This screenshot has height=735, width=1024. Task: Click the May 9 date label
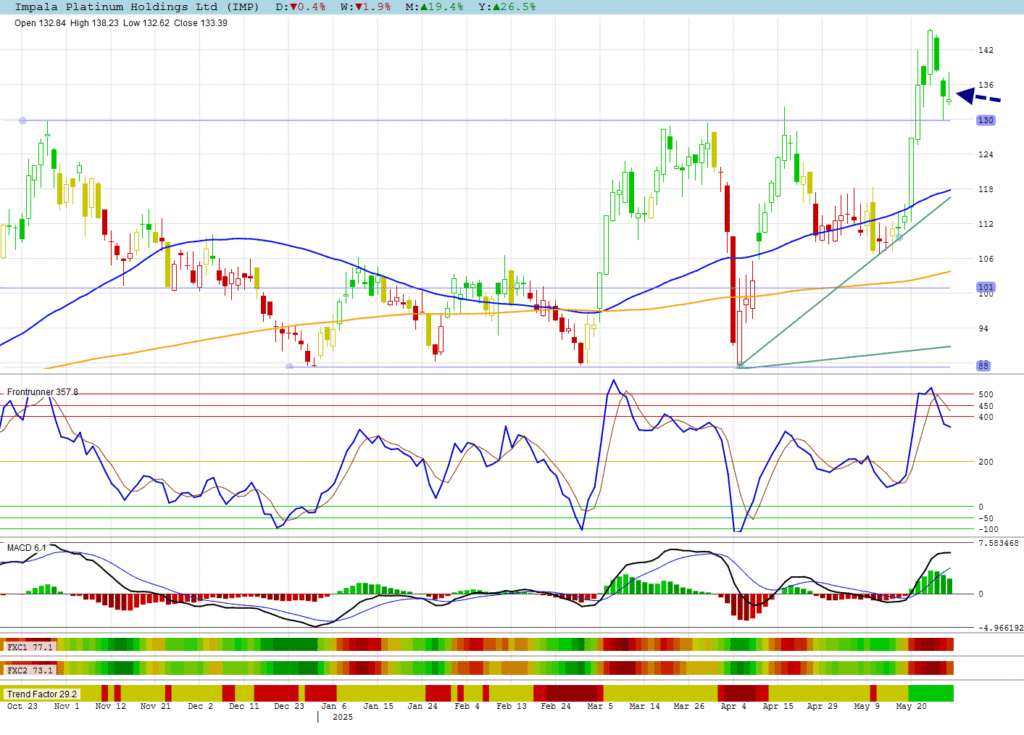867,706
